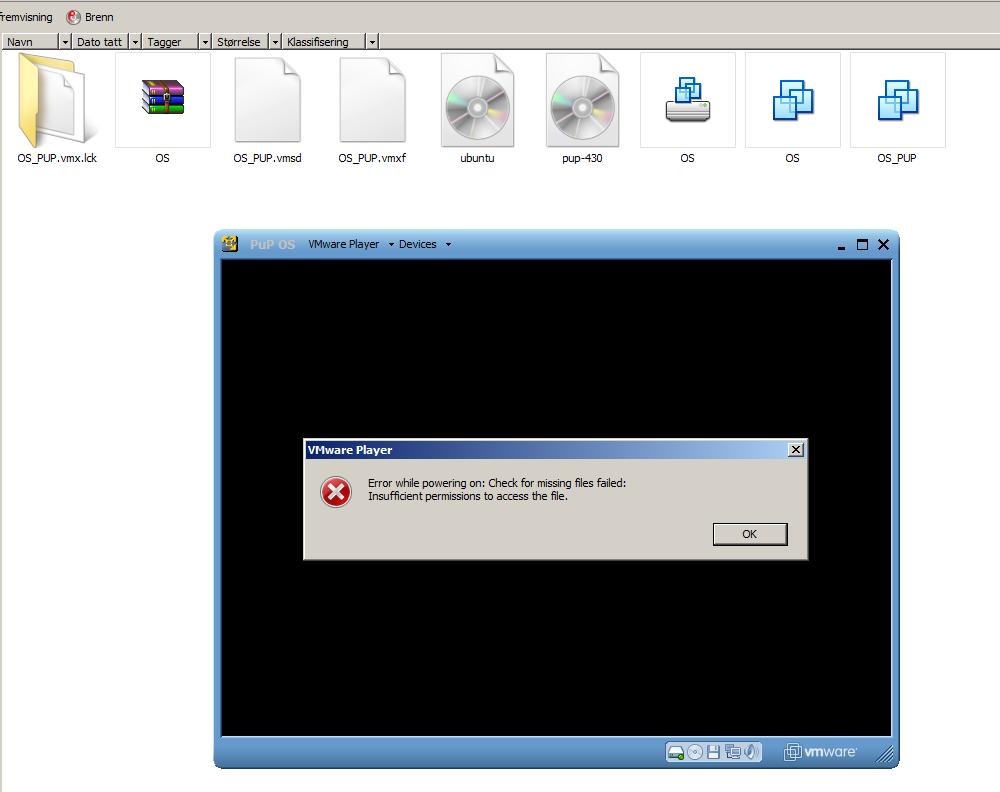
Task: Select the OS_PUP.vmxf file
Action: point(372,108)
